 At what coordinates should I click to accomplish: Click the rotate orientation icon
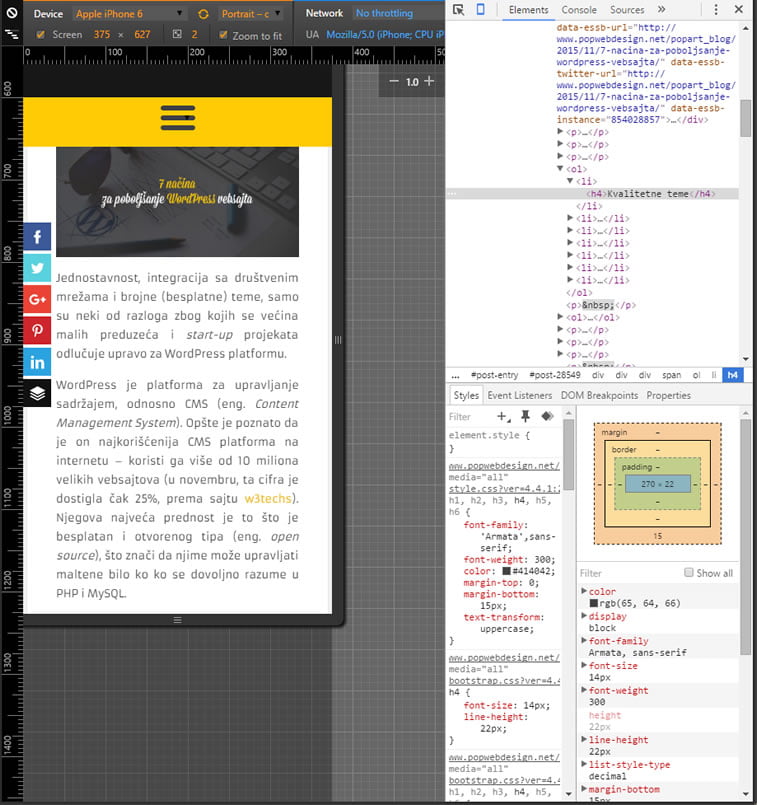203,14
